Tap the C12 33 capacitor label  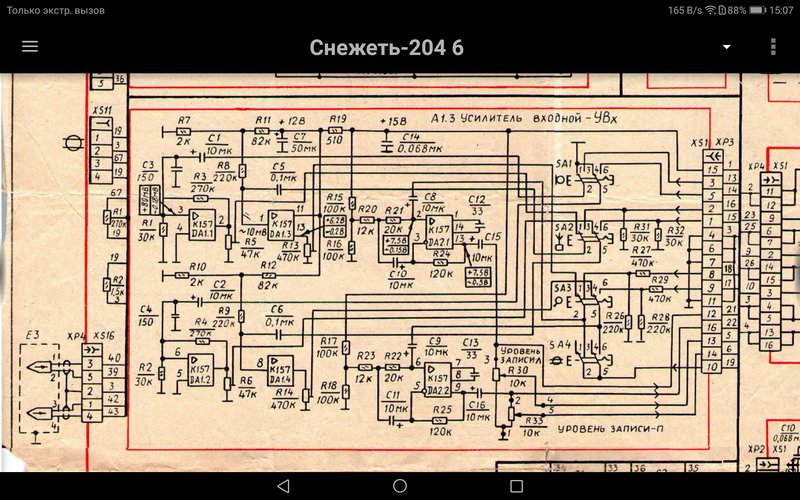coord(477,205)
